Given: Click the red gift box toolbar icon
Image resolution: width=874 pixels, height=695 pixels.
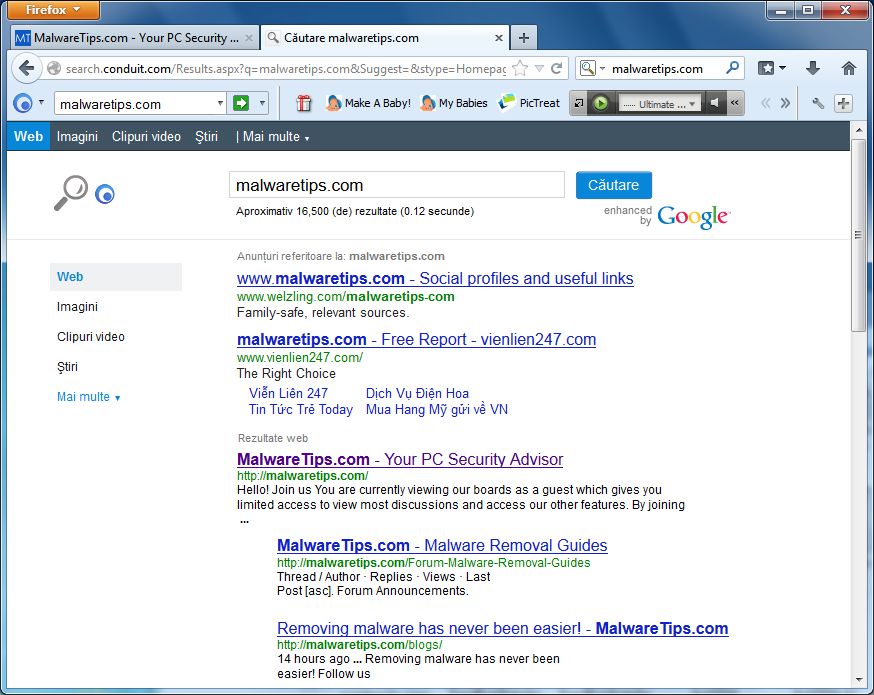Looking at the screenshot, I should point(303,103).
